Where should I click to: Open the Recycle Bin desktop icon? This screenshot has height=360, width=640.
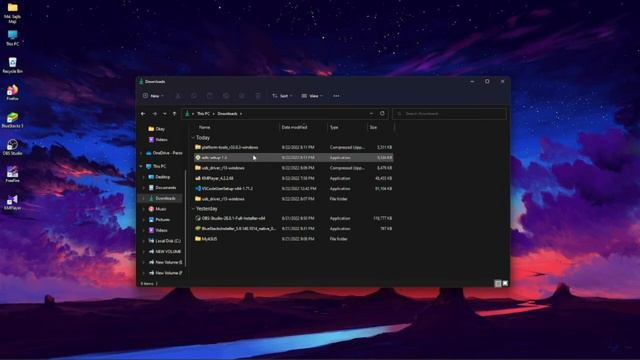(x=13, y=65)
